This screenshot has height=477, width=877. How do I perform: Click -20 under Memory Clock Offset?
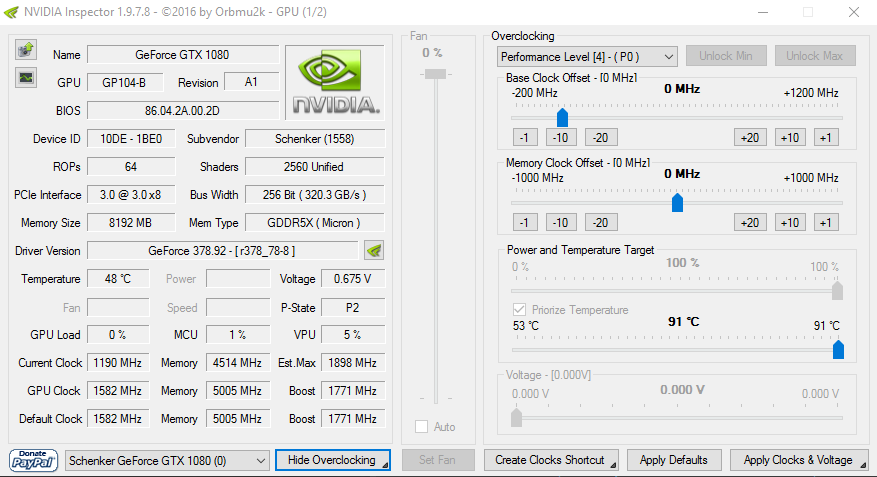(601, 223)
